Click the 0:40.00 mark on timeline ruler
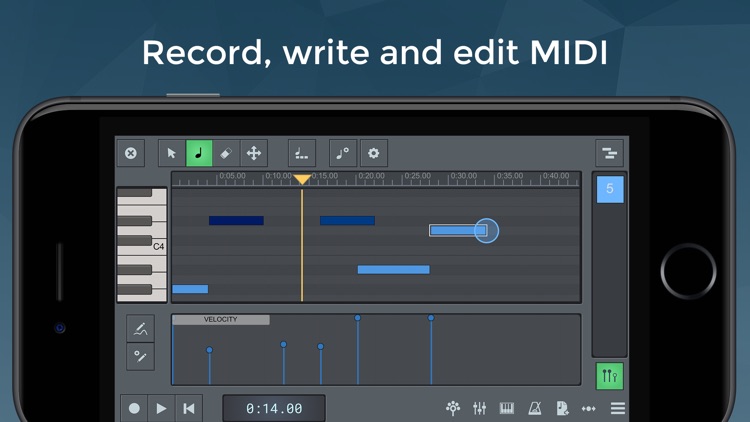750x422 pixels. pos(556,176)
